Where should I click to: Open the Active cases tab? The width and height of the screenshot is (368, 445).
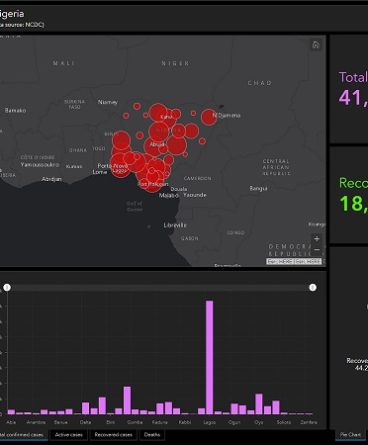point(69,435)
